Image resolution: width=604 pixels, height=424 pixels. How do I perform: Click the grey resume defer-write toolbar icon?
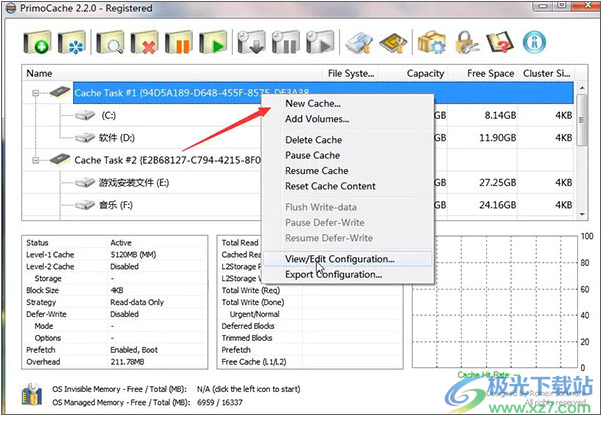320,42
